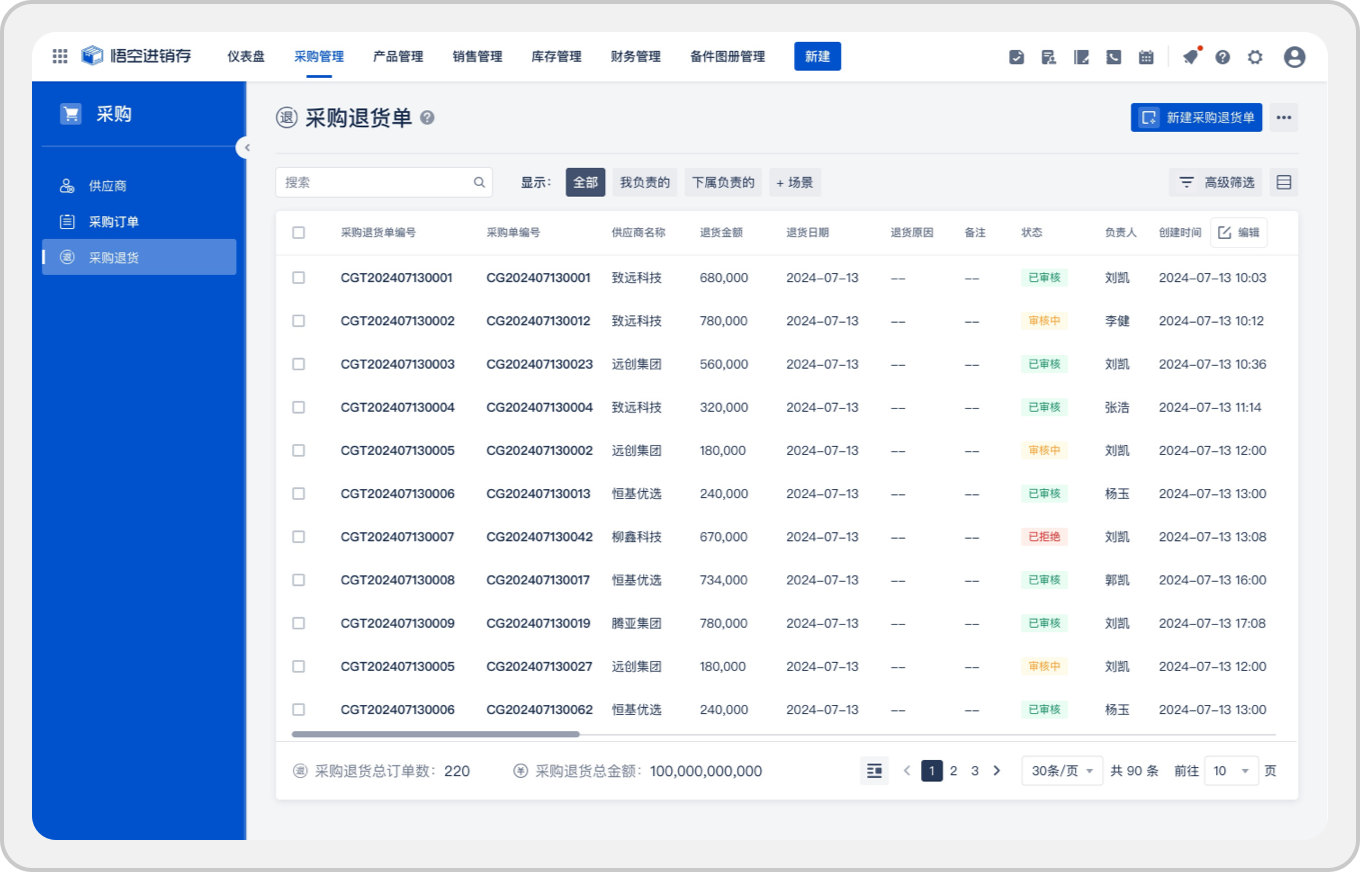Check the row CGT202407130008 checkbox
This screenshot has height=872, width=1360.
(298, 579)
